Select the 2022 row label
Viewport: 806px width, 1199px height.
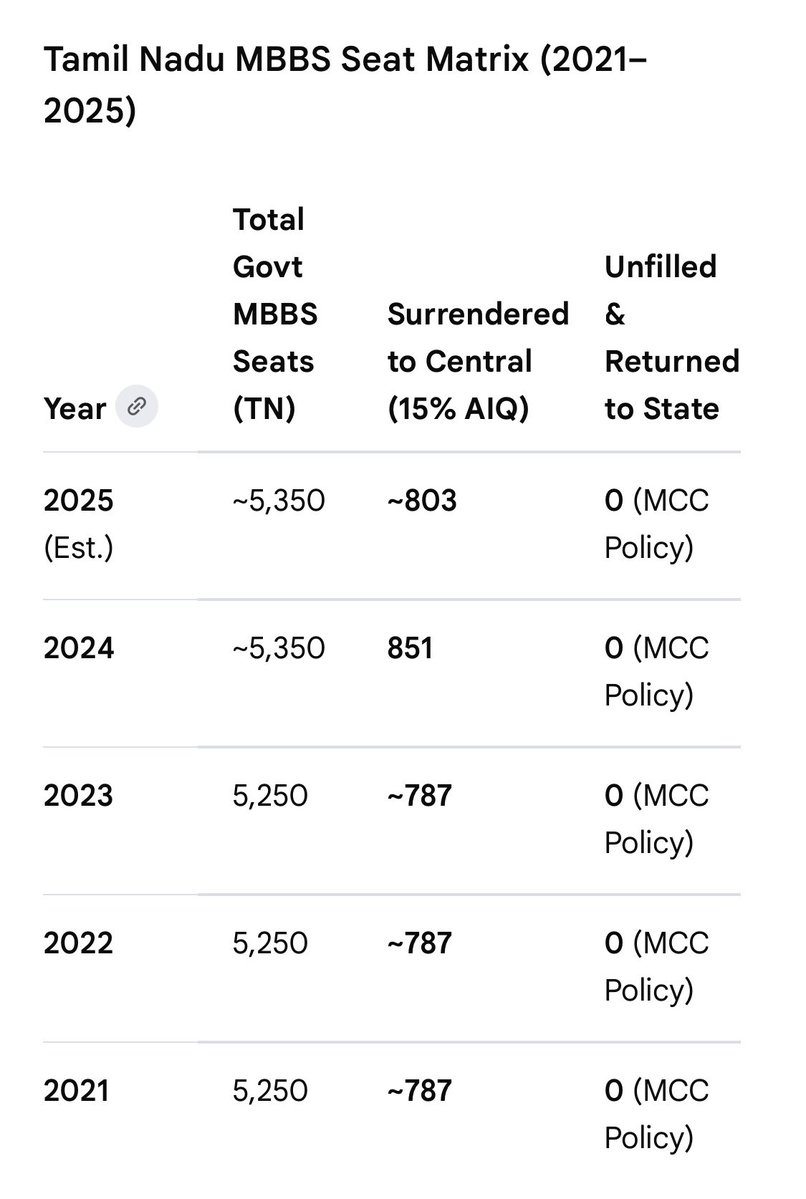pos(78,943)
